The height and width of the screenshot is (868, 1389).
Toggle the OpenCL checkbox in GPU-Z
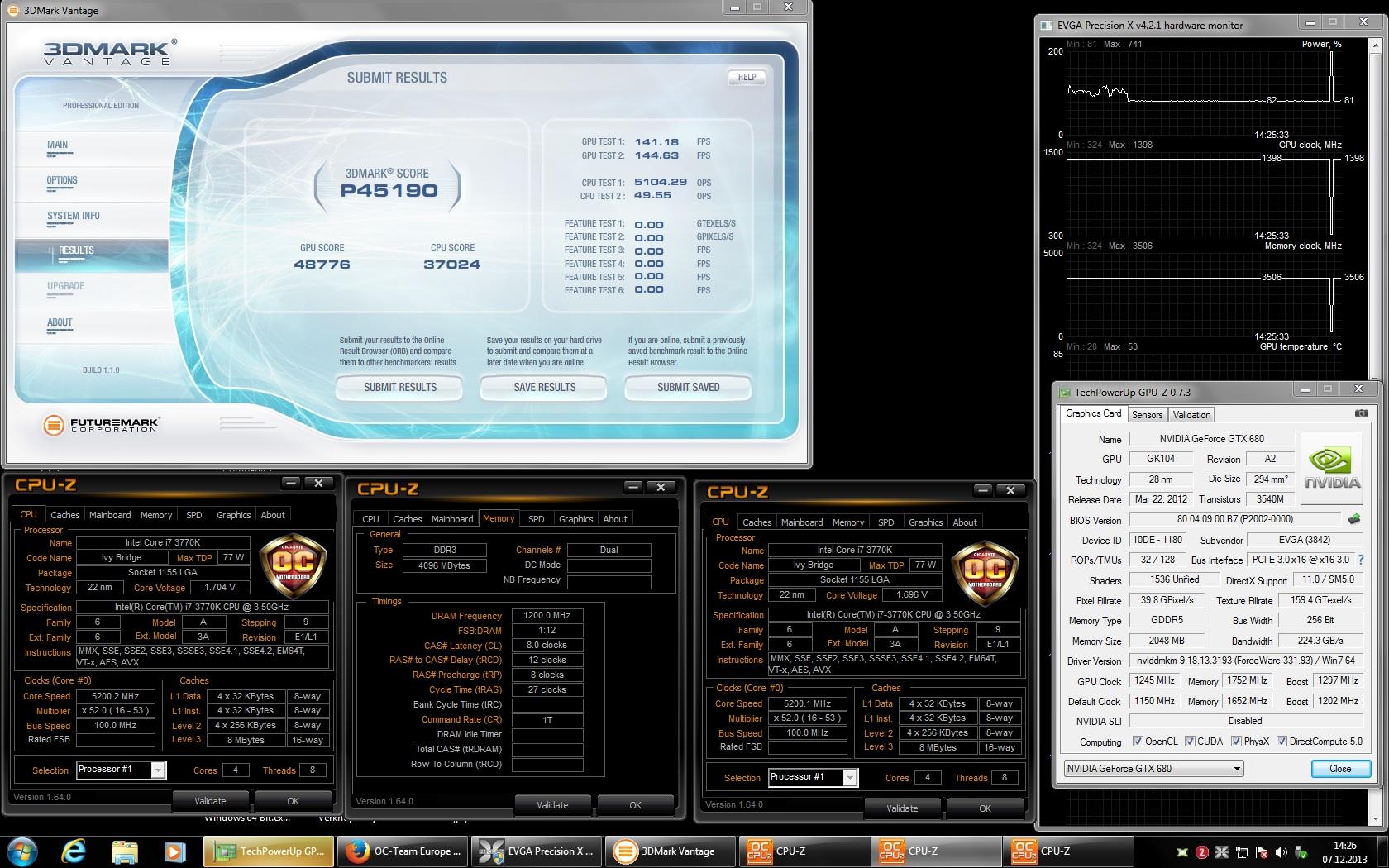pyautogui.click(x=1138, y=742)
